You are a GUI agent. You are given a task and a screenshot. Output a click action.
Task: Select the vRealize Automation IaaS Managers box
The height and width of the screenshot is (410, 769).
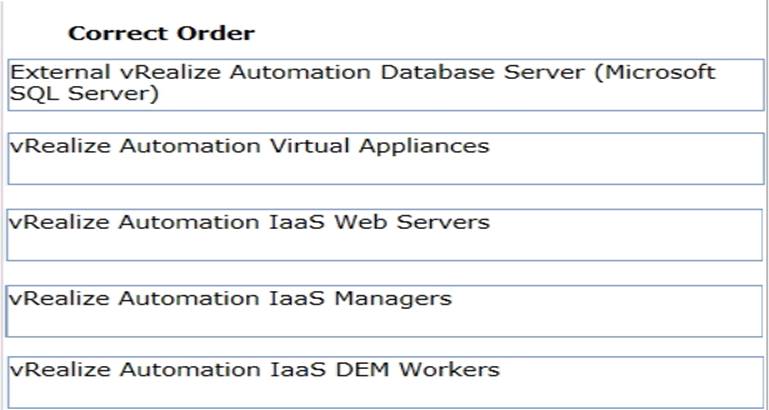click(385, 310)
